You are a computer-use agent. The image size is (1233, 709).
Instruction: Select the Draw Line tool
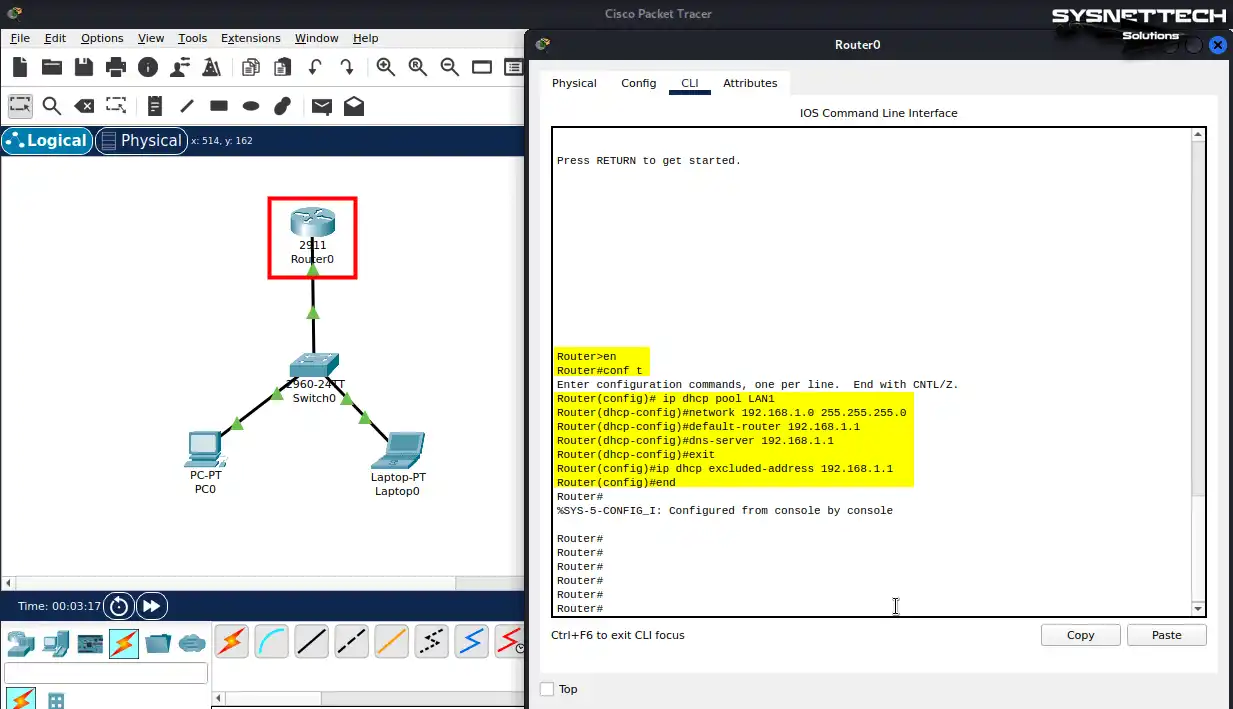(x=187, y=105)
